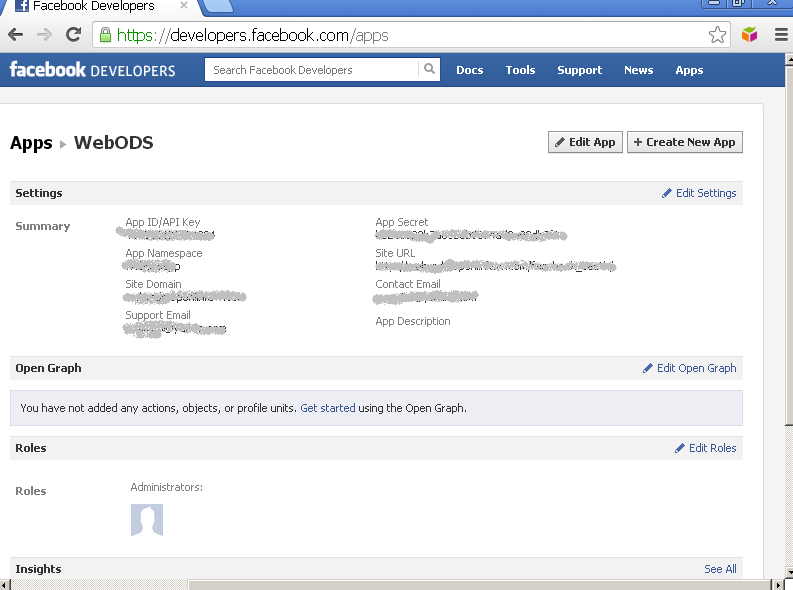793x590 pixels.
Task: Type in Search Facebook Developers field
Action: point(312,70)
